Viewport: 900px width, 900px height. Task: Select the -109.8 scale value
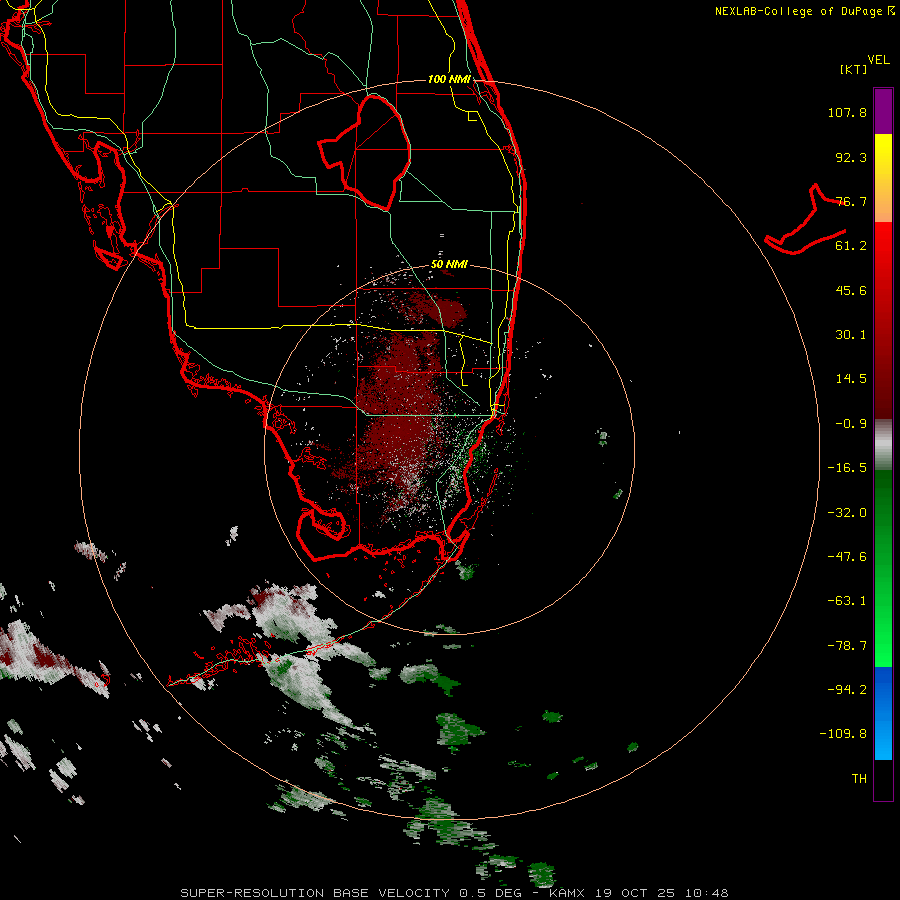coord(843,734)
